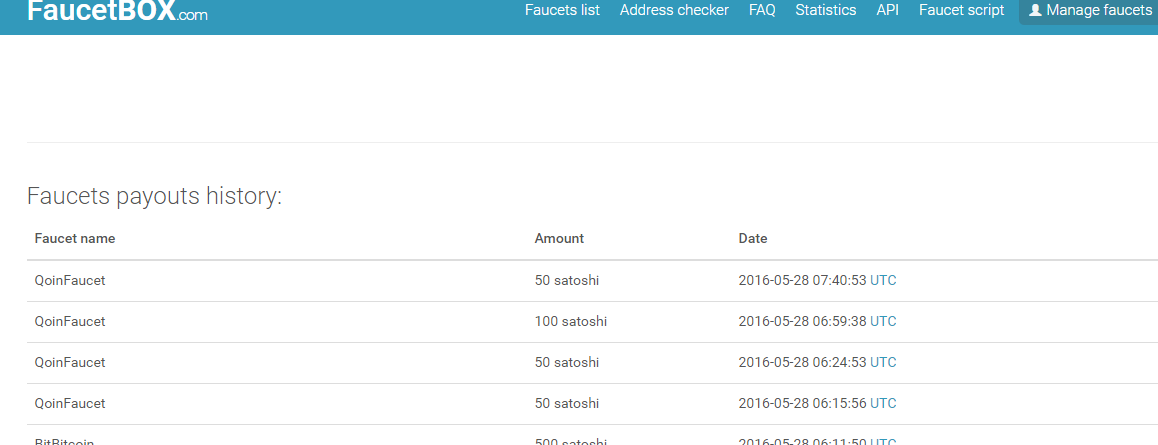The image size is (1158, 445).
Task: Select QoinFaucet name in the 07:40:53 row
Action: pos(70,281)
